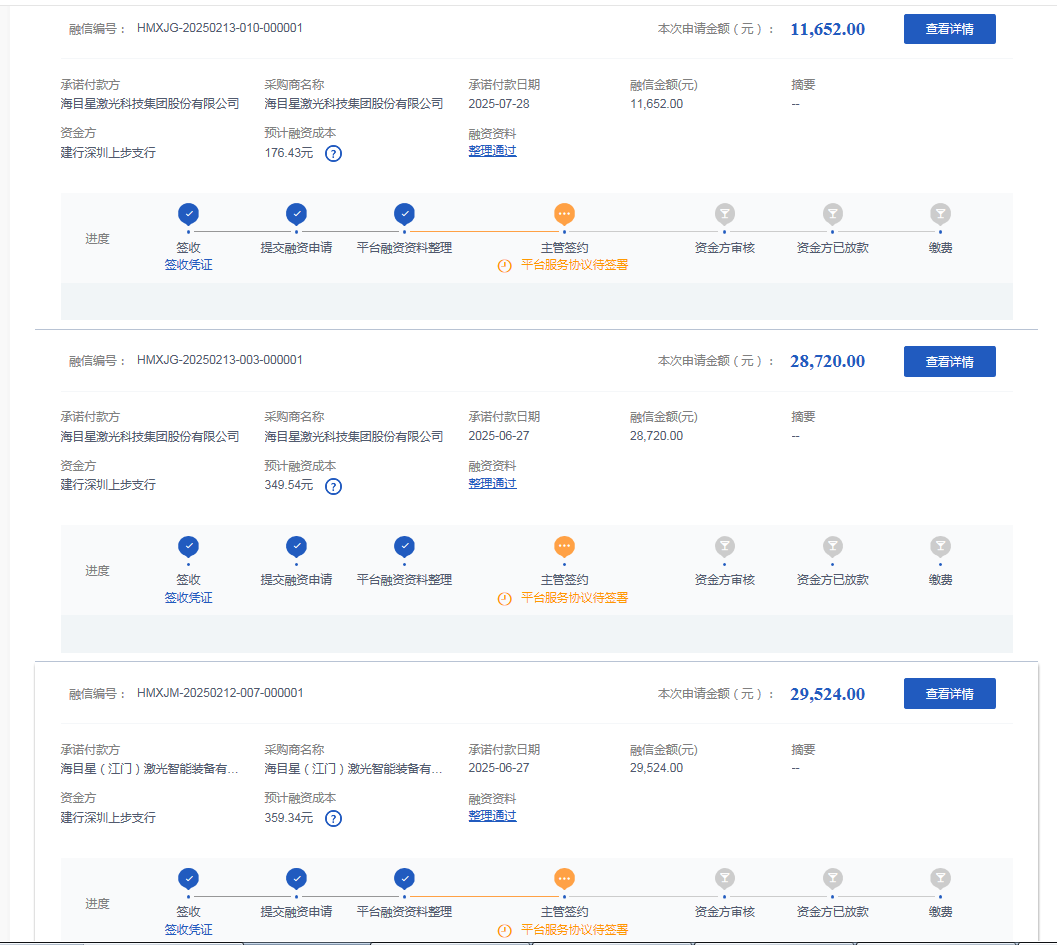
Task: Click the grey 资金方已放款 step icon in the 11,652.00 card
Action: coord(833,214)
